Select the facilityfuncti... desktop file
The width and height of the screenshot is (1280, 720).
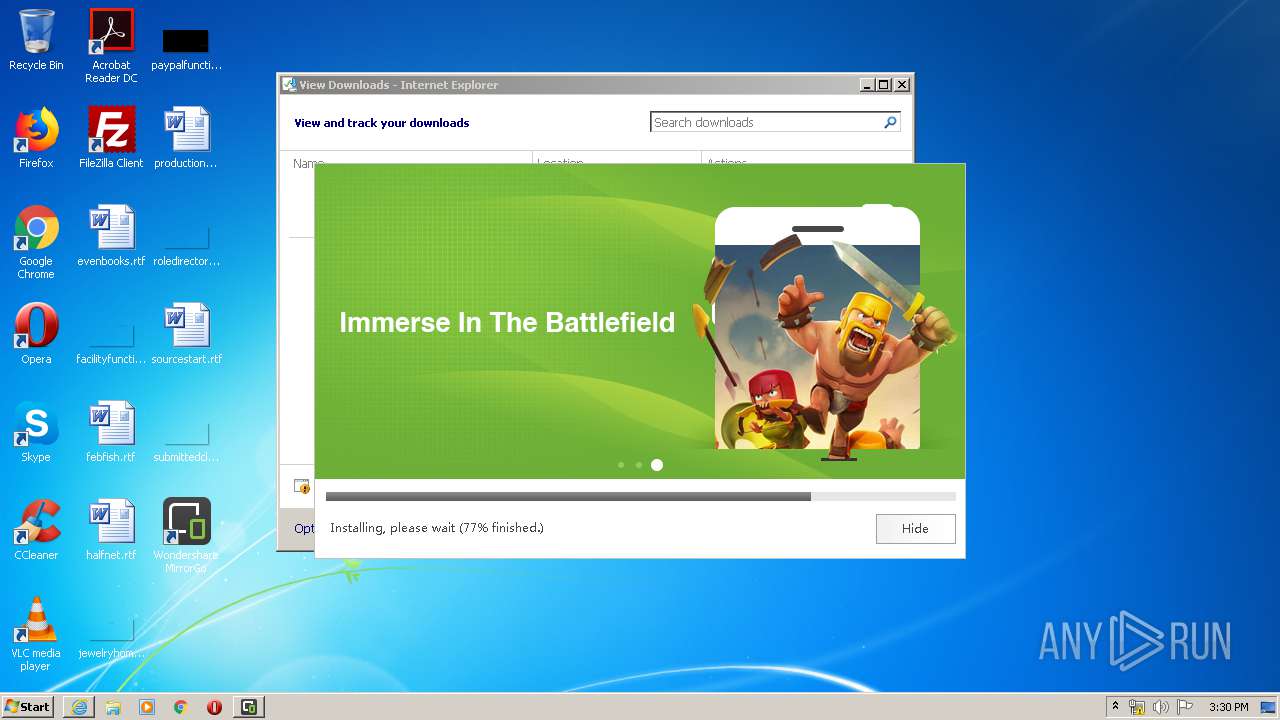click(x=111, y=346)
